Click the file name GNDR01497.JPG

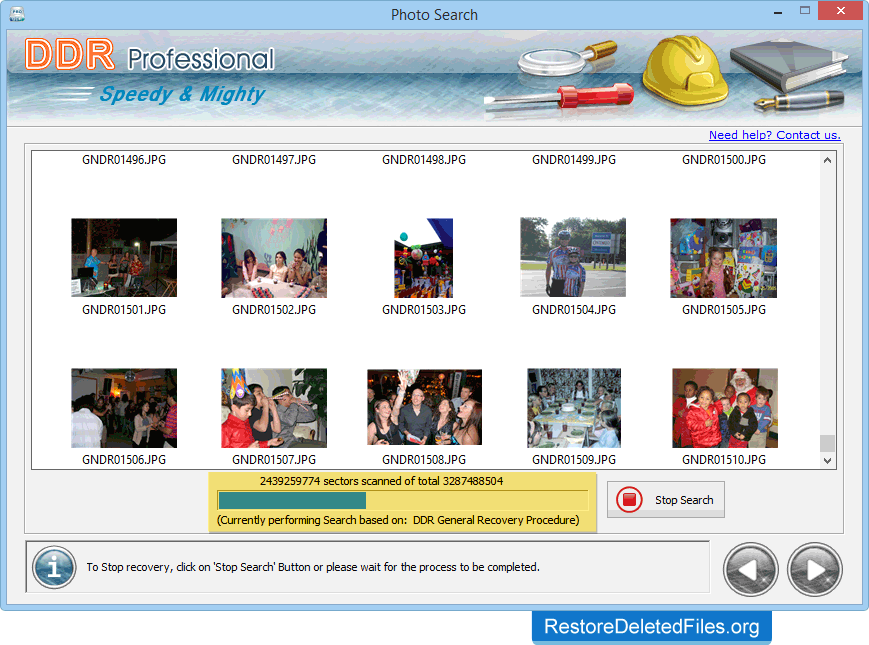point(274,160)
